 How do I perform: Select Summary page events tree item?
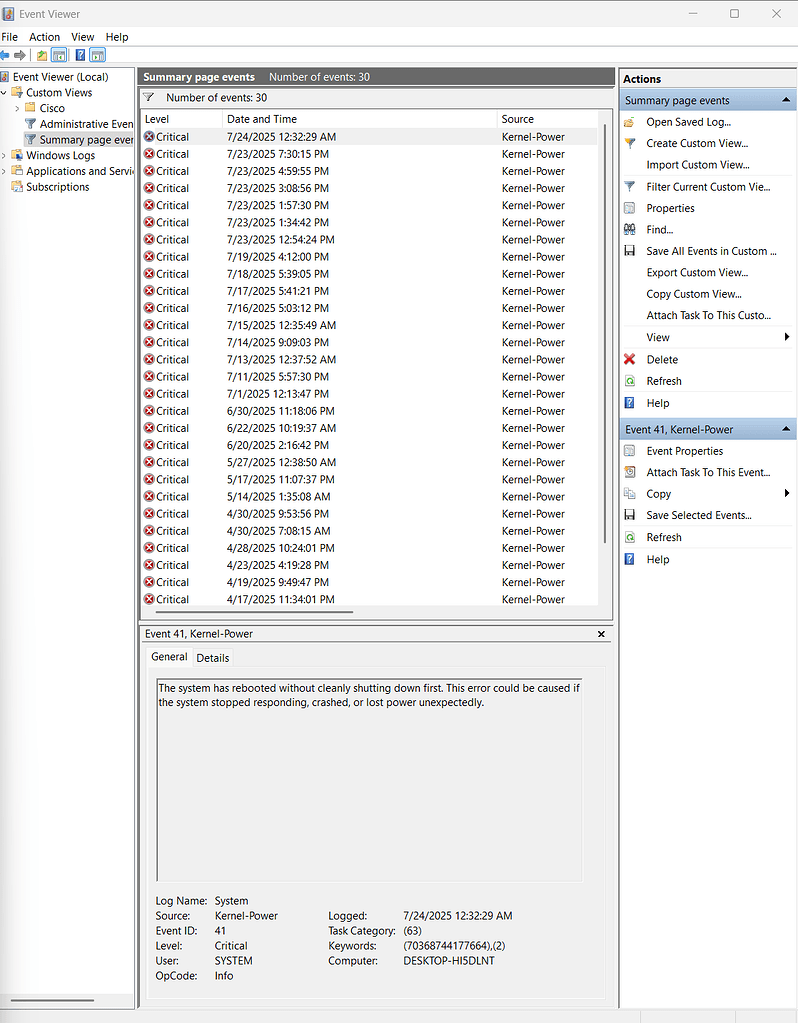79,140
